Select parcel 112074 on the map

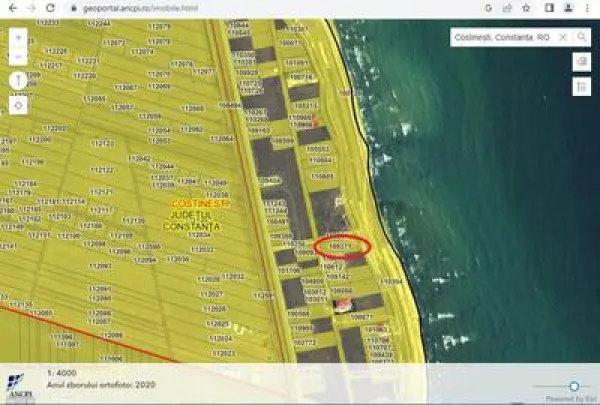[x=142, y=51]
